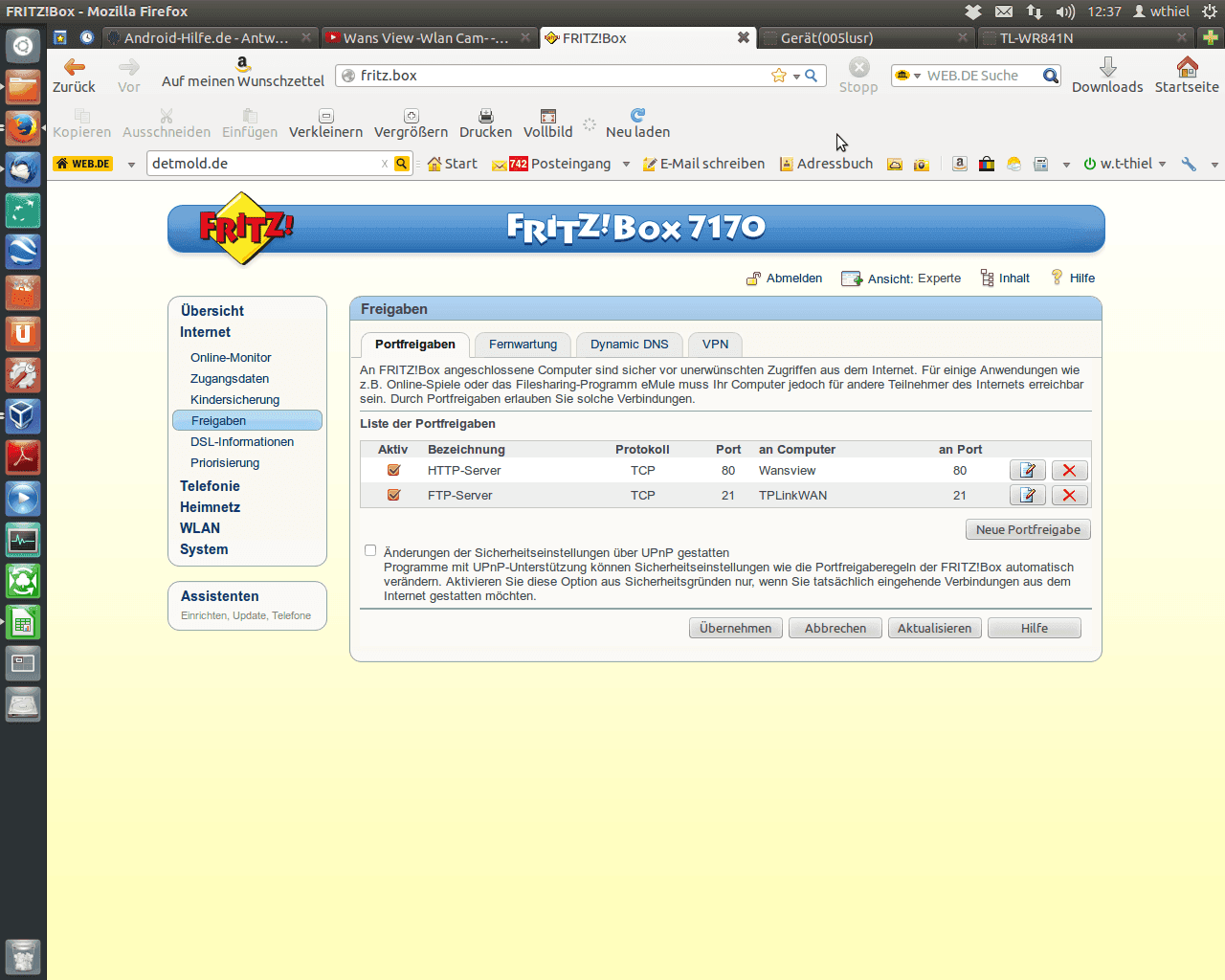Open address bar history dropdown arrow

(x=796, y=77)
